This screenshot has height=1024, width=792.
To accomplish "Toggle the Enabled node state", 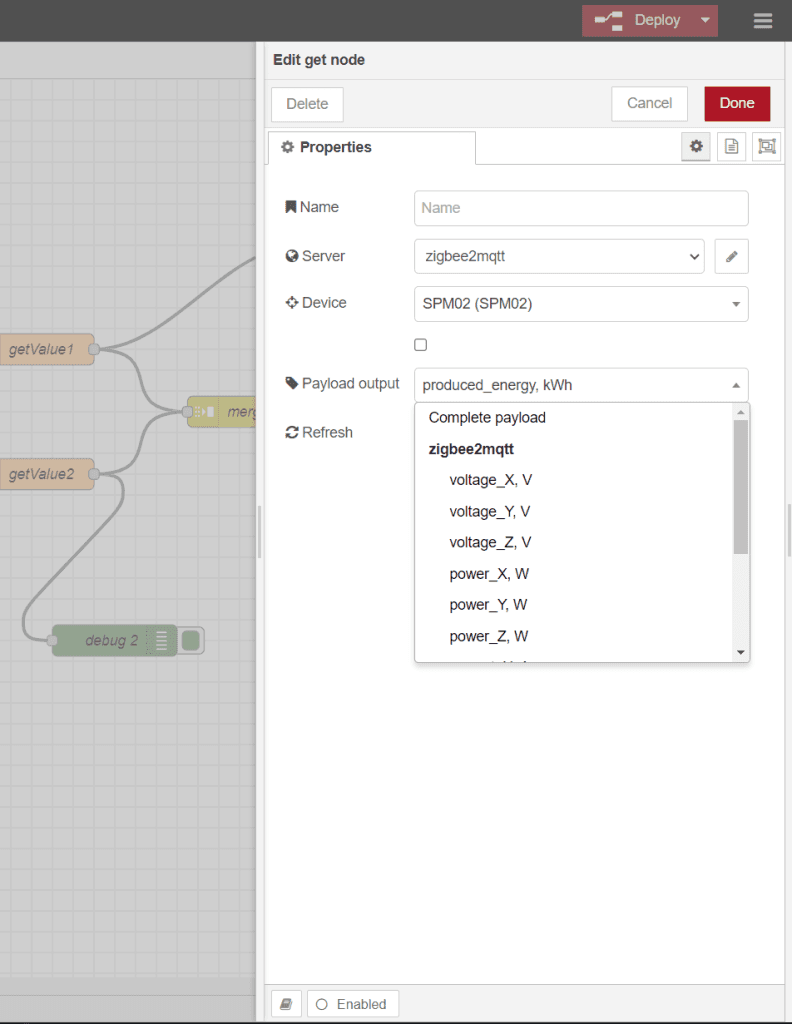I will coord(353,1004).
